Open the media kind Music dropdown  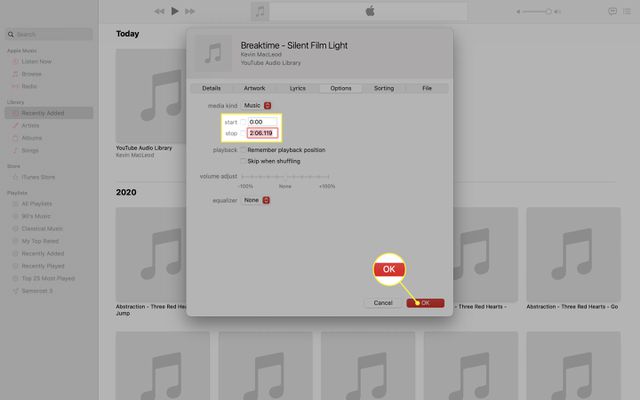click(x=257, y=105)
